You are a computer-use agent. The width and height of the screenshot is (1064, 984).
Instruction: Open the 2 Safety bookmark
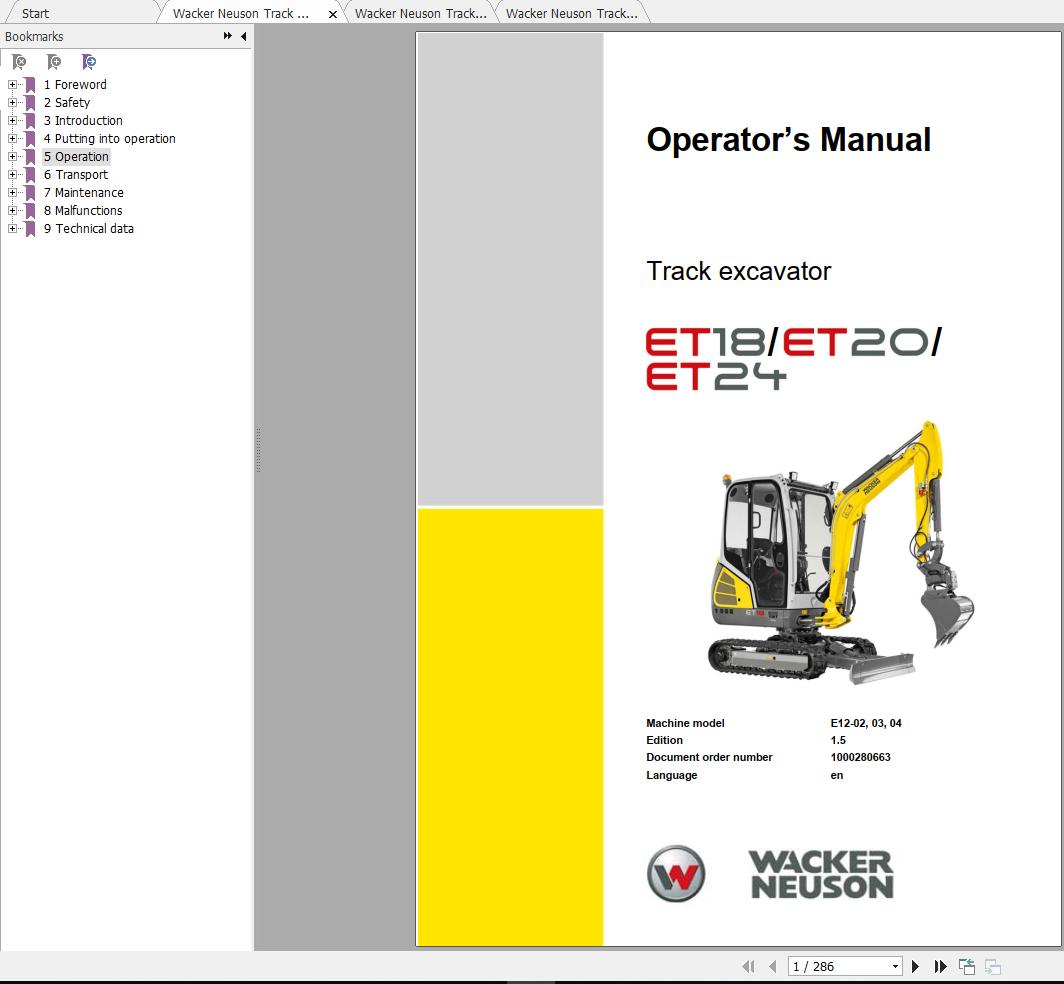[66, 102]
